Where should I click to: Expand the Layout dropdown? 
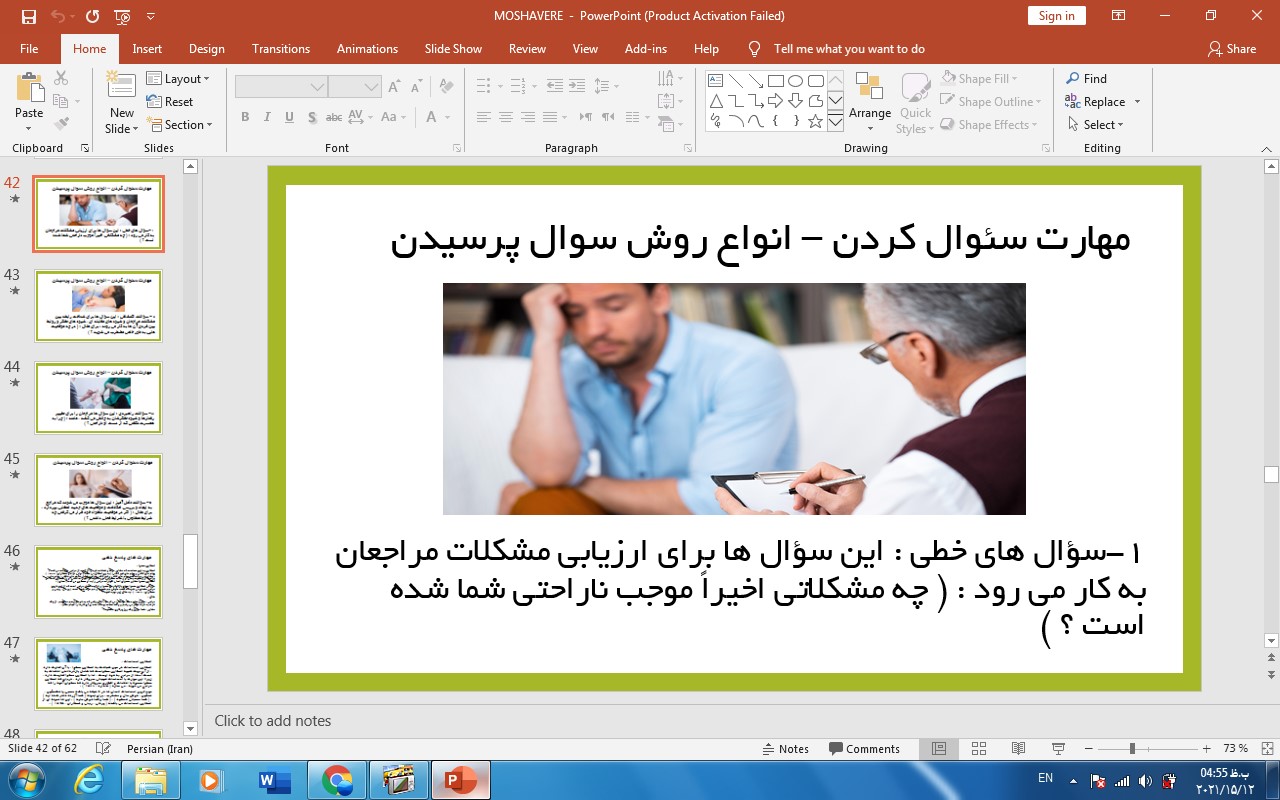178,78
